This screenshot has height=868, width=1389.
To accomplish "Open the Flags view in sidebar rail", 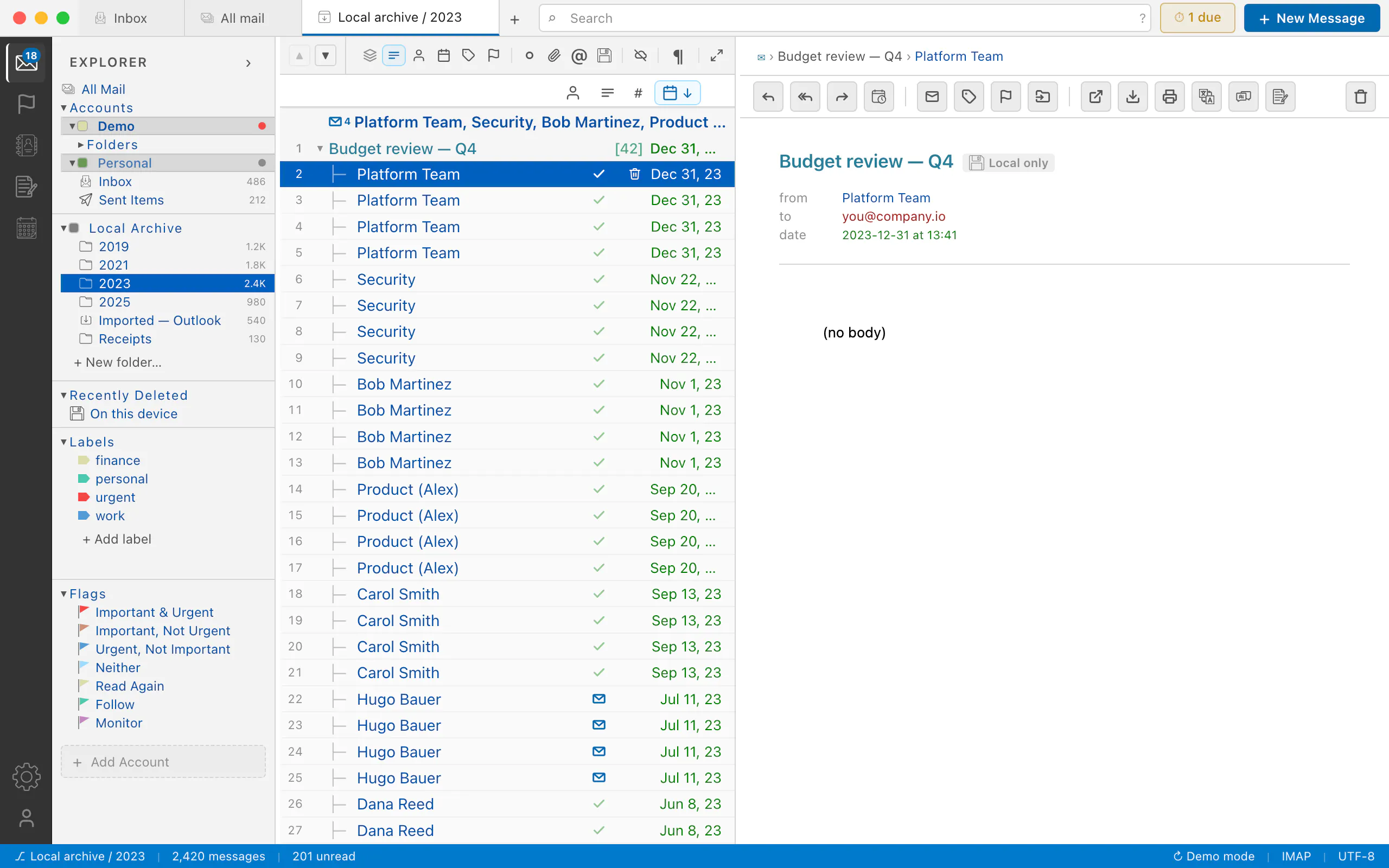I will click(x=27, y=104).
